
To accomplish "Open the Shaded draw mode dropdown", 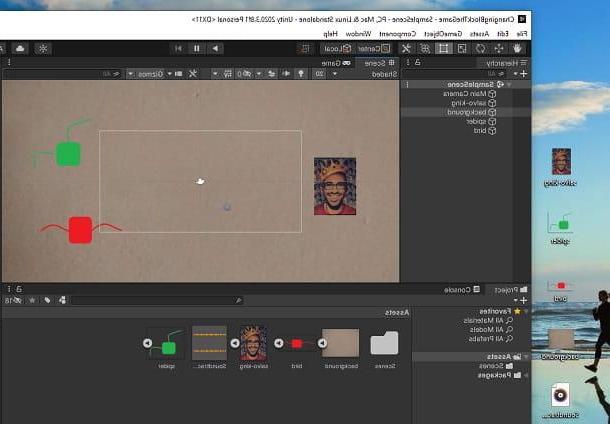I will pos(366,74).
